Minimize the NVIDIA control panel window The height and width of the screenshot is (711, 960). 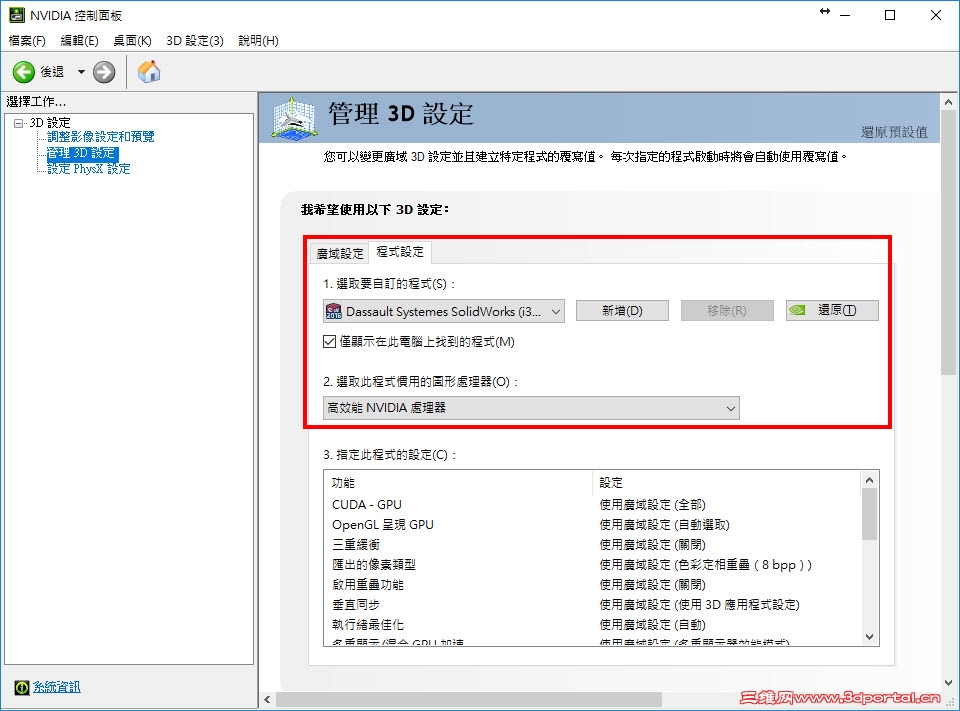(846, 15)
